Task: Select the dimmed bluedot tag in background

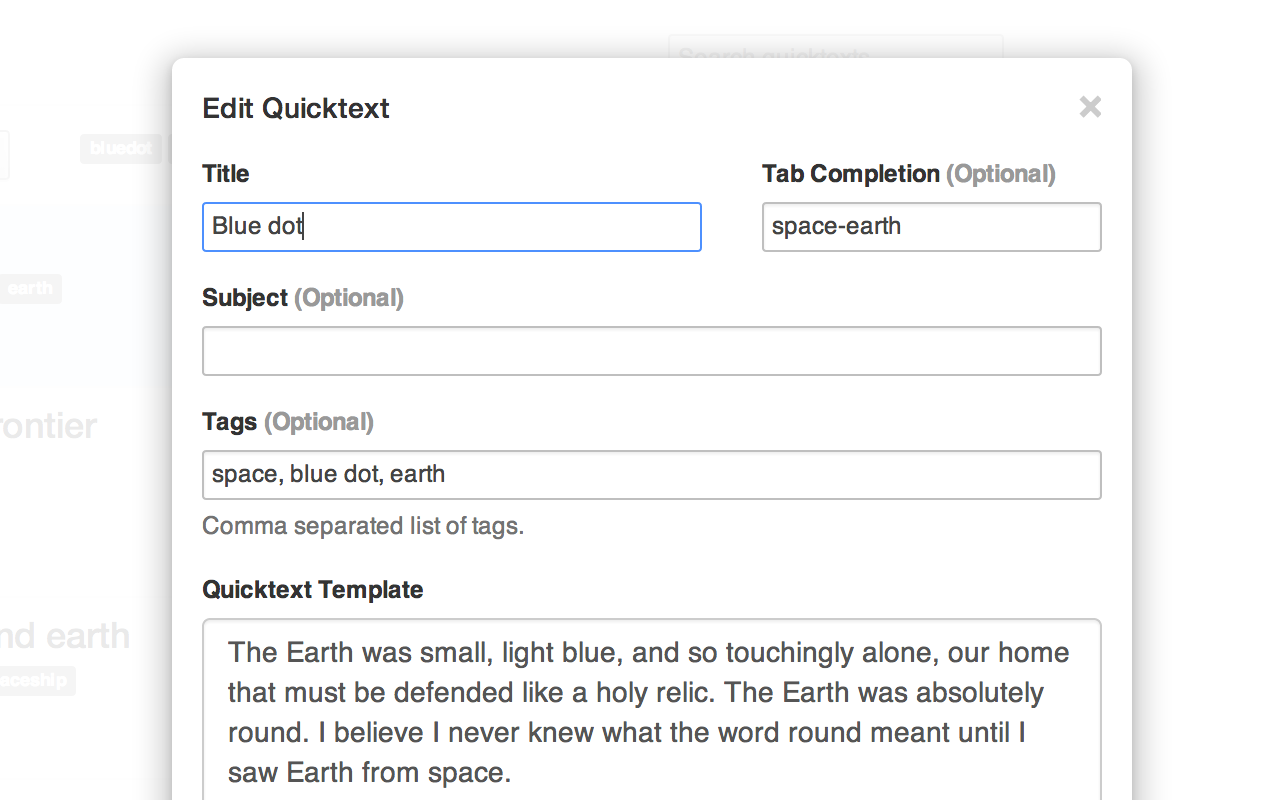Action: [x=121, y=149]
